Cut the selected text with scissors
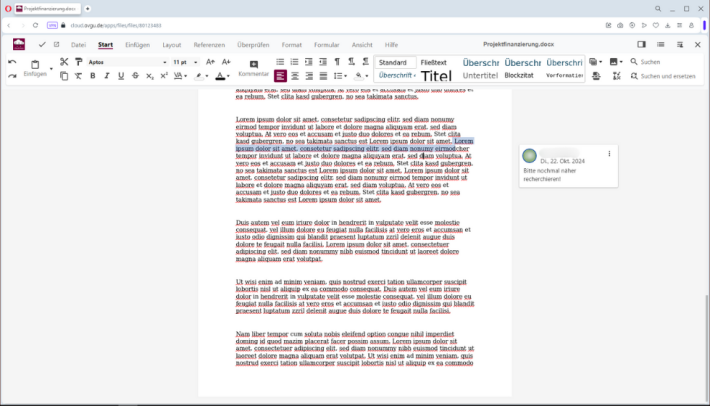Screen dimensions: 710x406 pos(64,62)
